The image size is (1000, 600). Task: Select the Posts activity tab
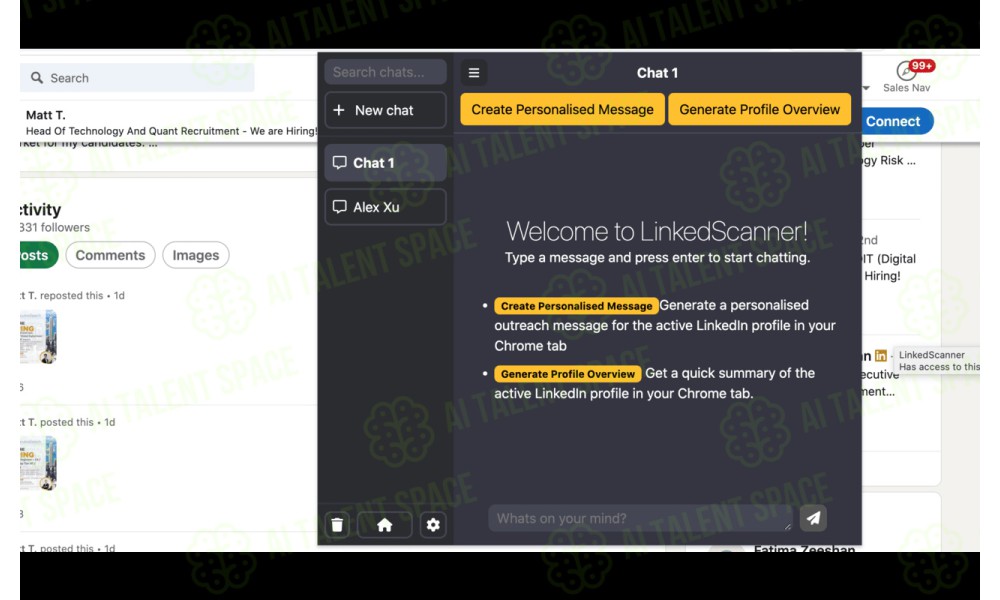pos(37,255)
